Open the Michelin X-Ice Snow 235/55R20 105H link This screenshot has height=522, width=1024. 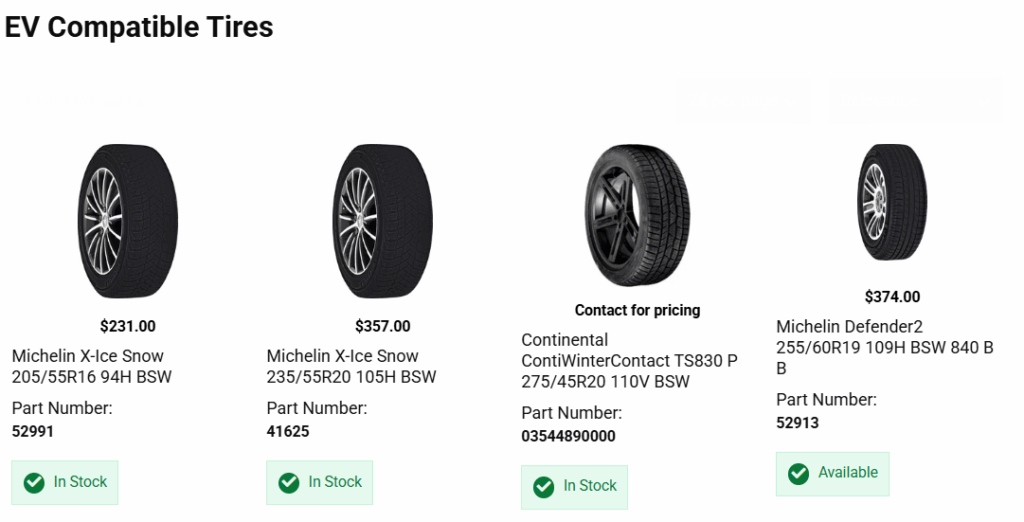352,367
